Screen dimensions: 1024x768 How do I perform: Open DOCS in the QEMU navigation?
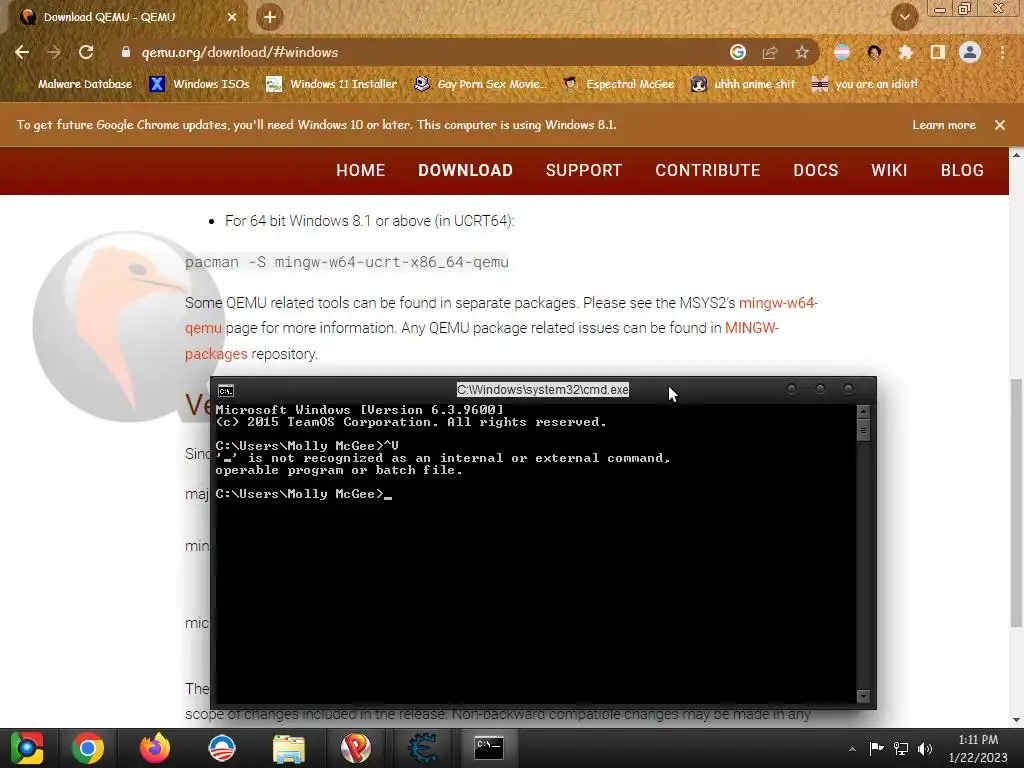pyautogui.click(x=816, y=170)
